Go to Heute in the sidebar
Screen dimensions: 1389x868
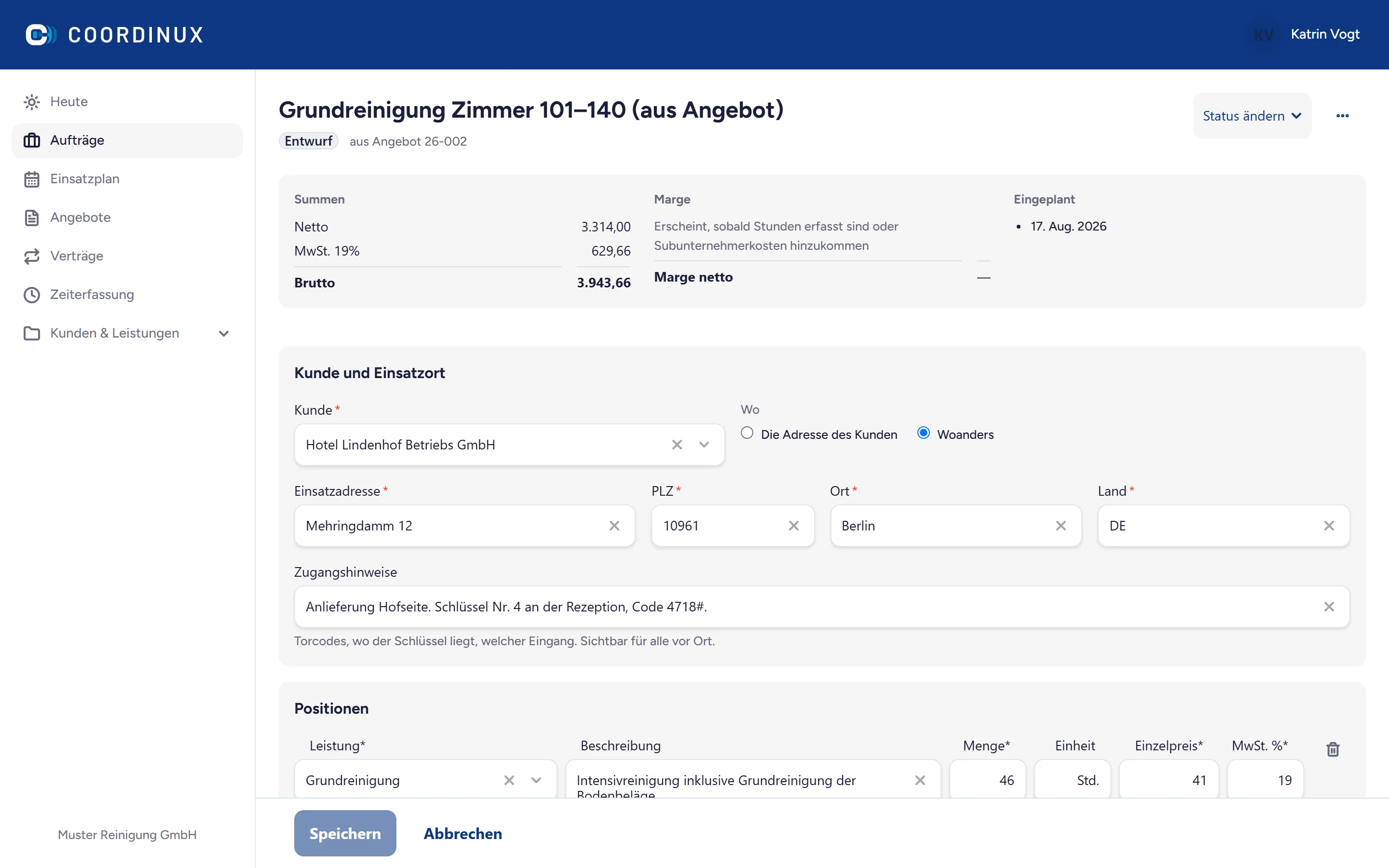pos(127,102)
